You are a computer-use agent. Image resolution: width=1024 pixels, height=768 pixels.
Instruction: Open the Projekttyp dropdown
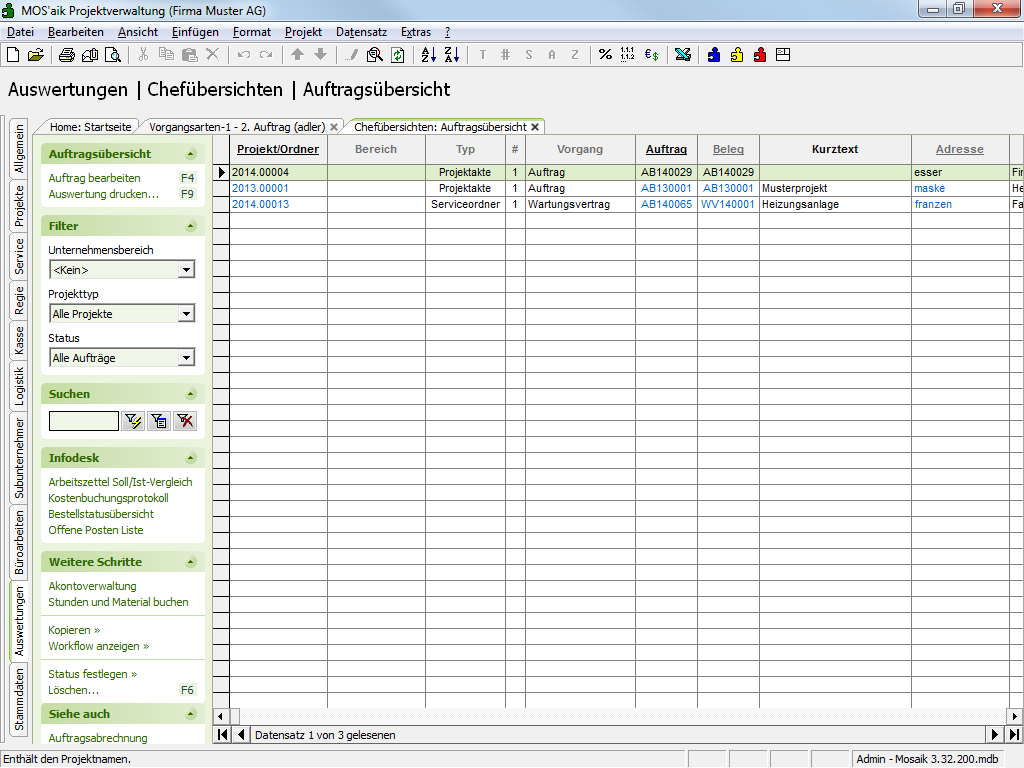[187, 314]
